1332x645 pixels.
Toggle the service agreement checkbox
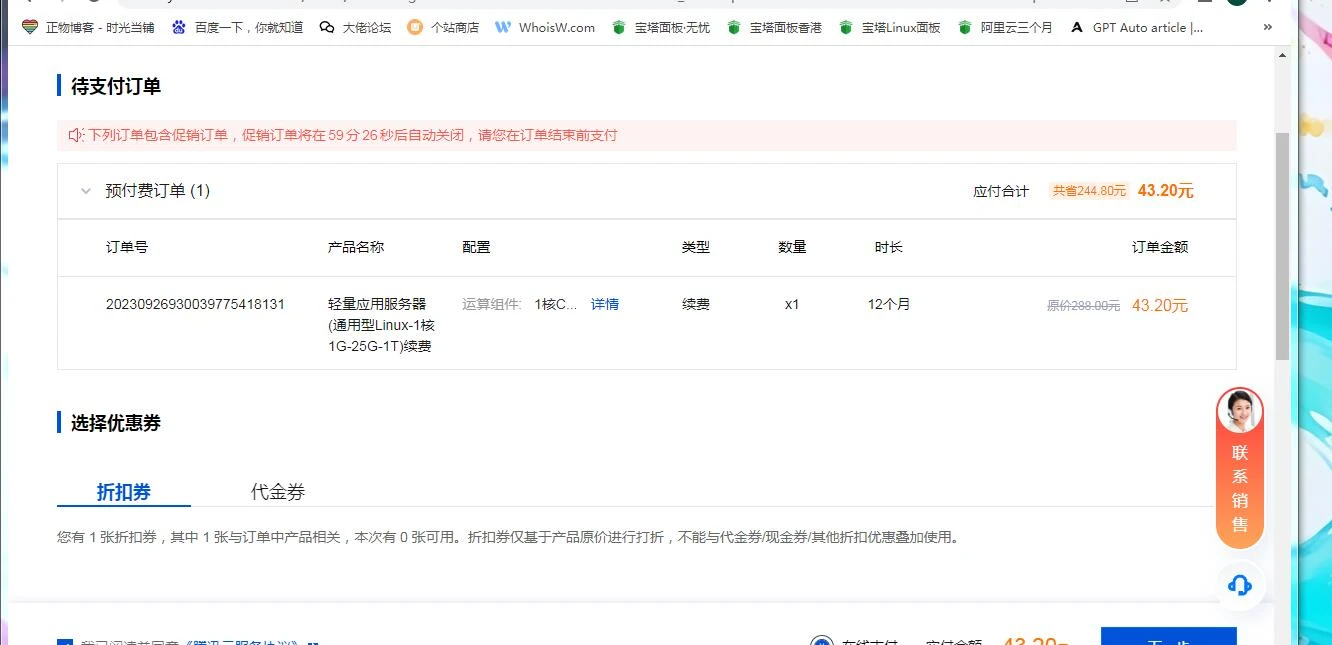pyautogui.click(x=65, y=642)
